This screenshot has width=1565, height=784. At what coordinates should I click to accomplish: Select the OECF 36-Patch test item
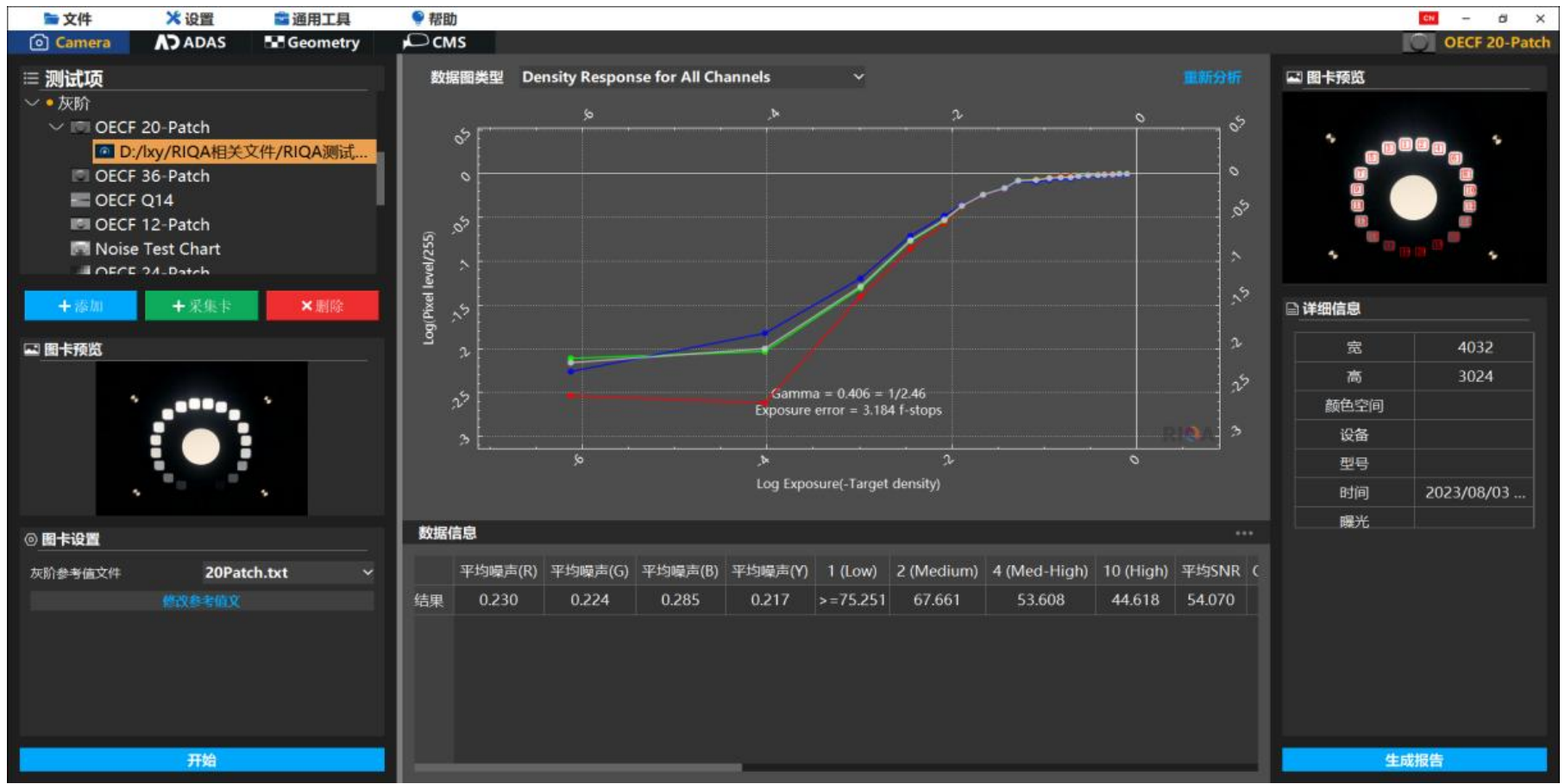[x=152, y=176]
